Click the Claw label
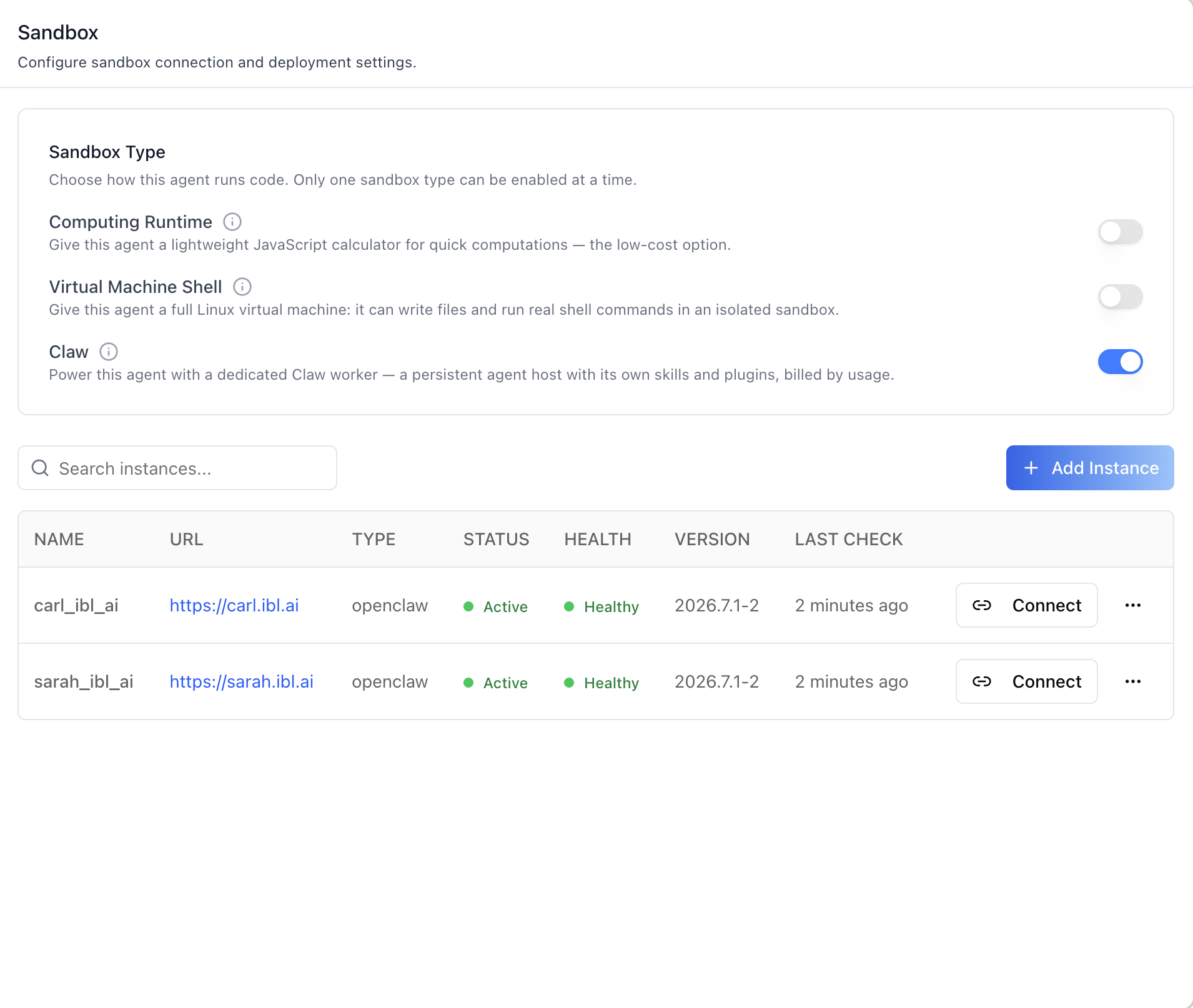 [x=69, y=352]
